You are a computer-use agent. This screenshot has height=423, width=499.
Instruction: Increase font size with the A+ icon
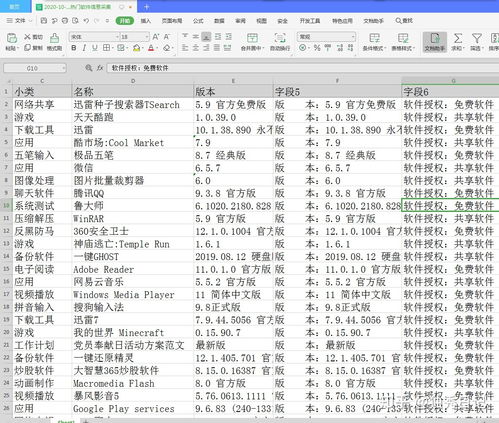(156, 37)
